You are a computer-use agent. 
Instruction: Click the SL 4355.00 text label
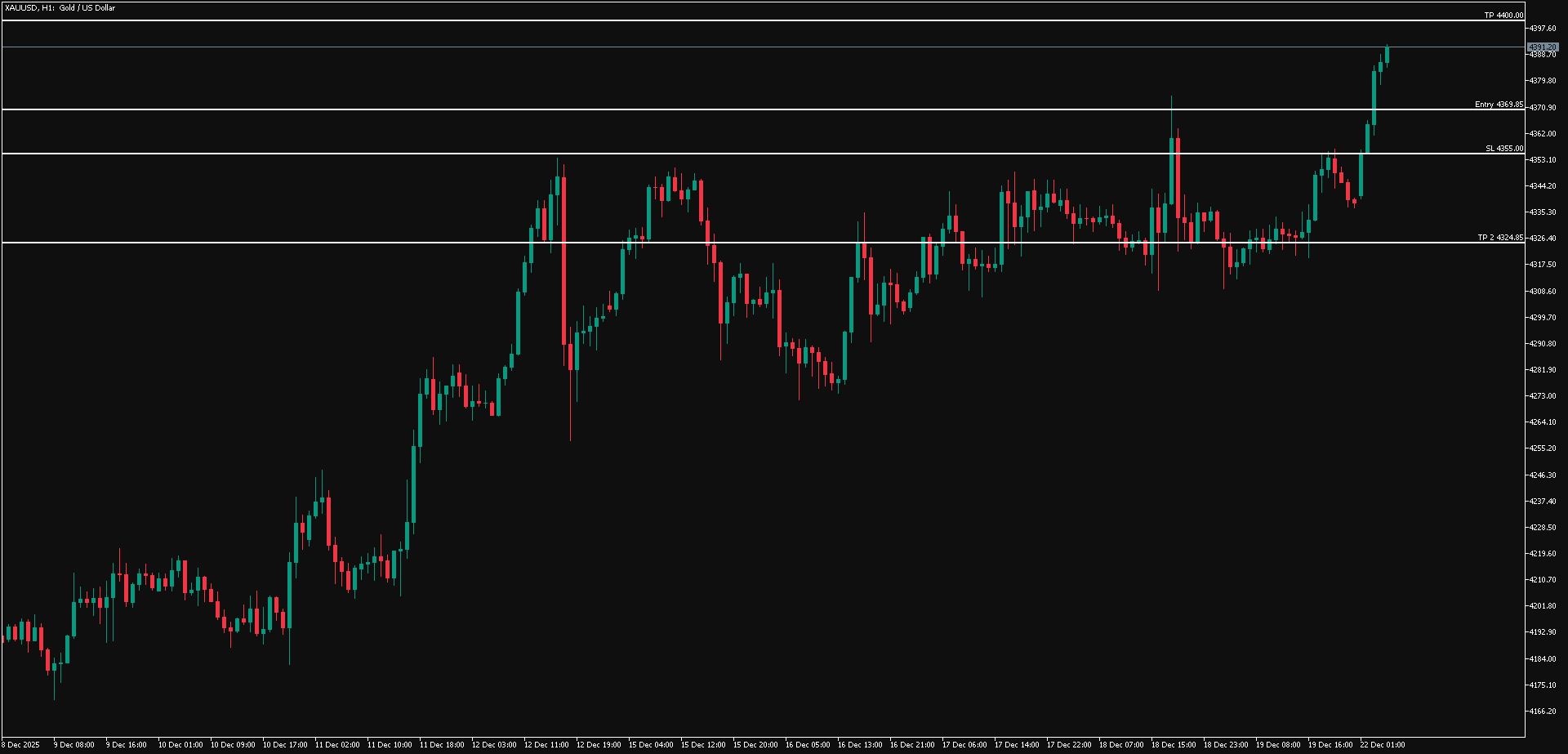coord(1503,148)
